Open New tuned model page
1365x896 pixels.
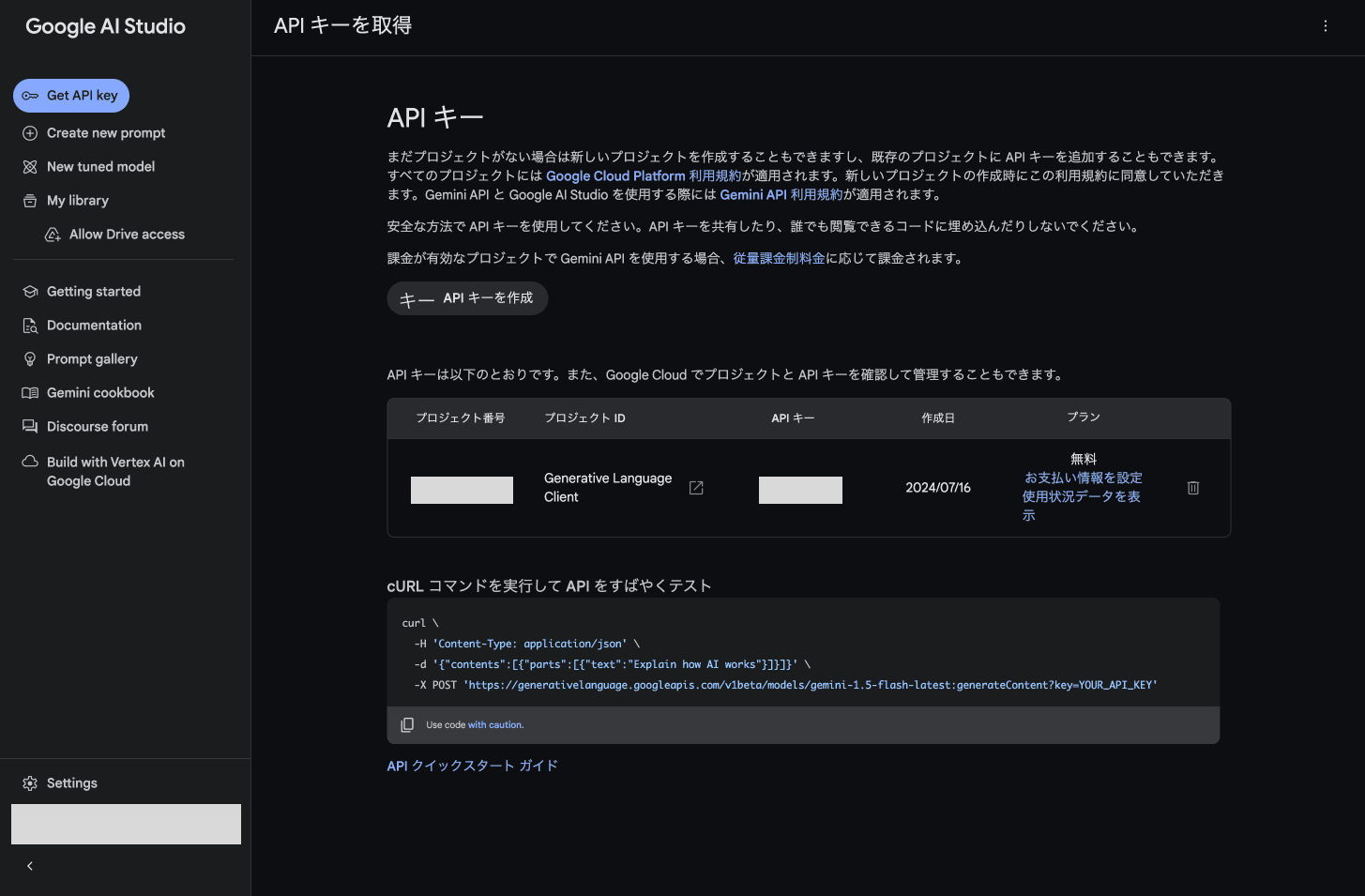point(100,167)
